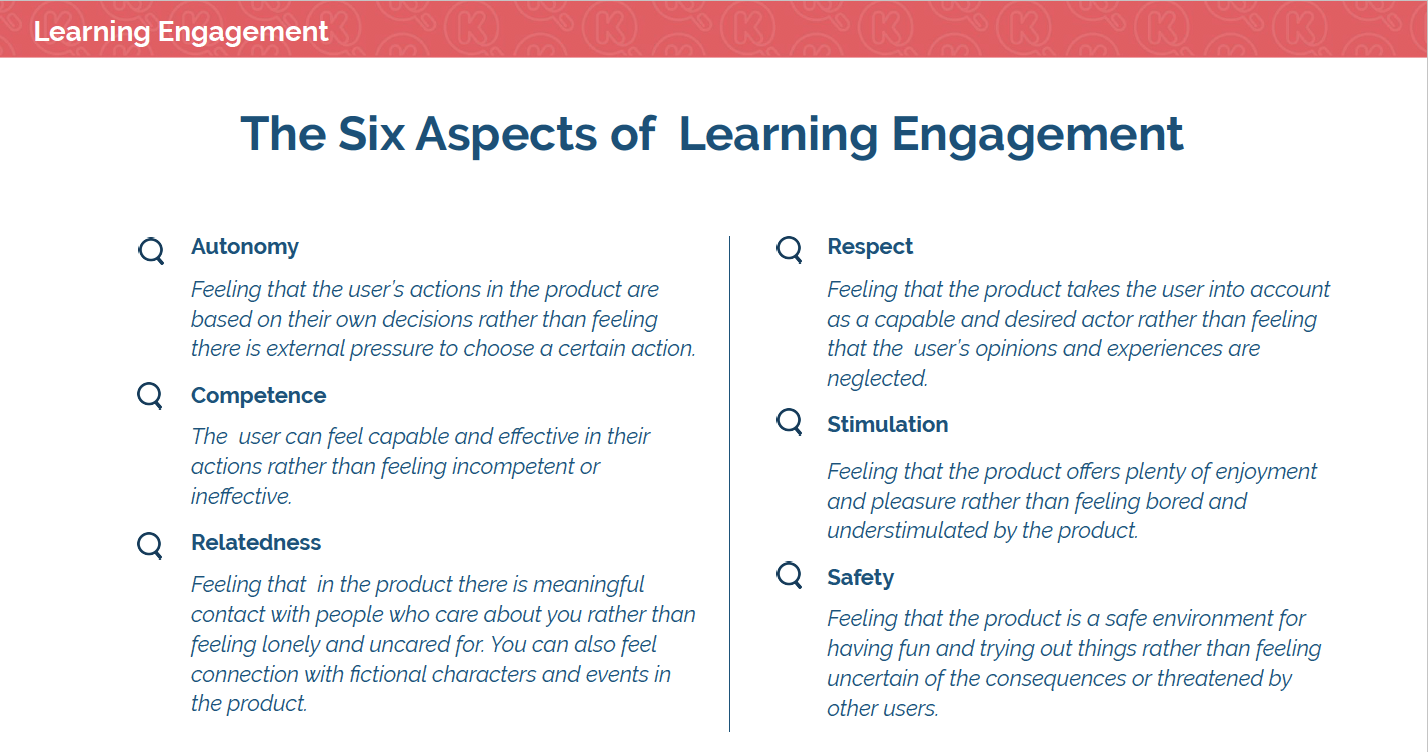This screenshot has width=1428, height=752.
Task: Select the Relatedness heading
Action: (256, 543)
